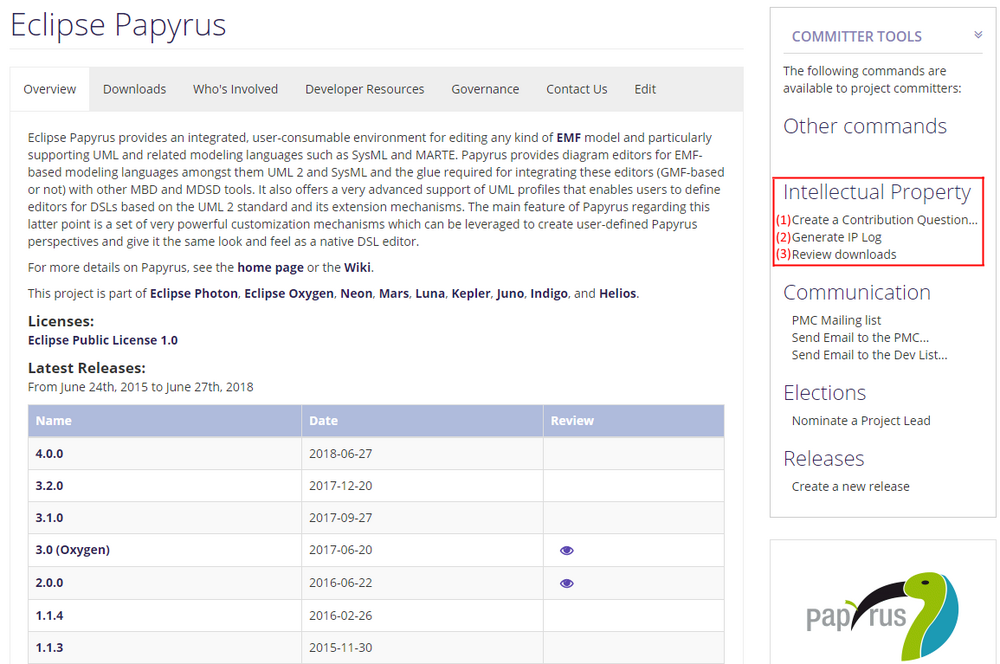Switch to the Contact Us tab

point(577,89)
